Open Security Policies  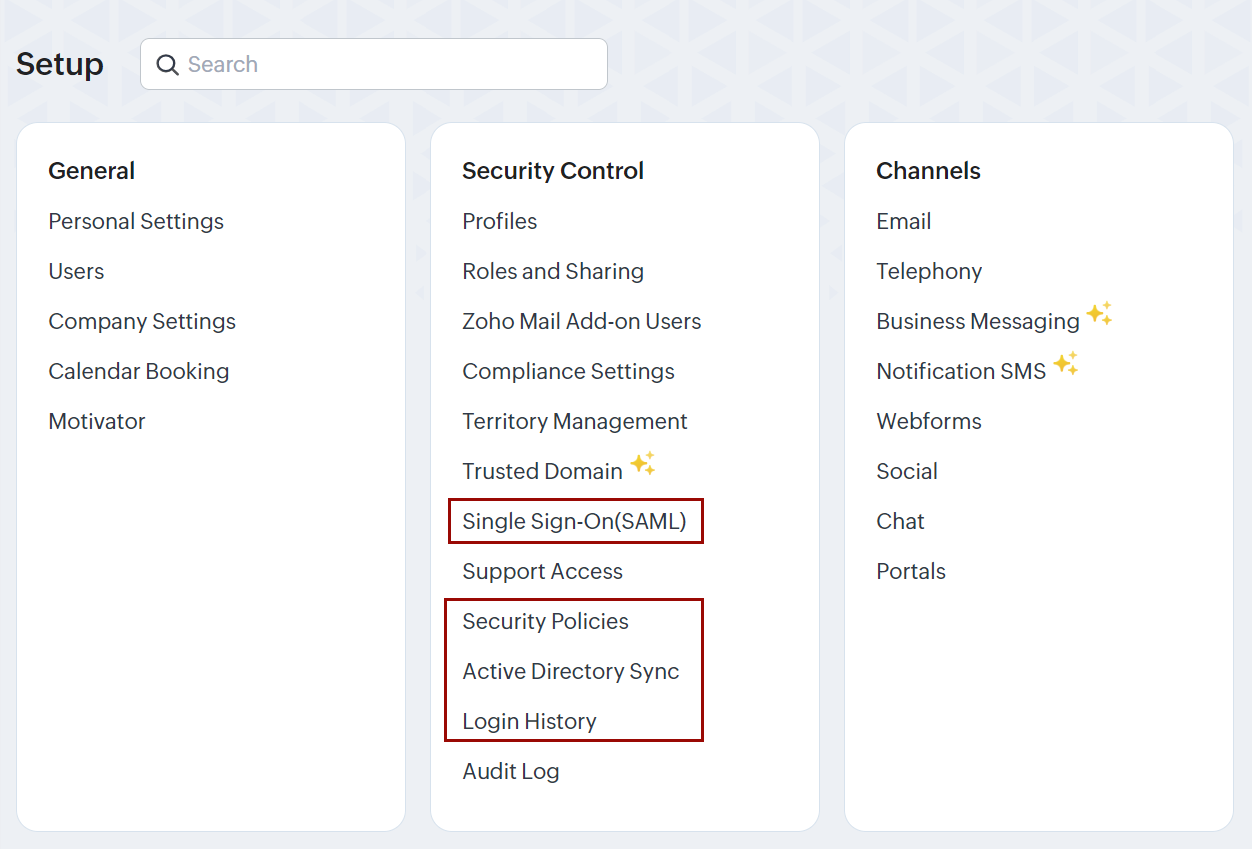coord(545,621)
